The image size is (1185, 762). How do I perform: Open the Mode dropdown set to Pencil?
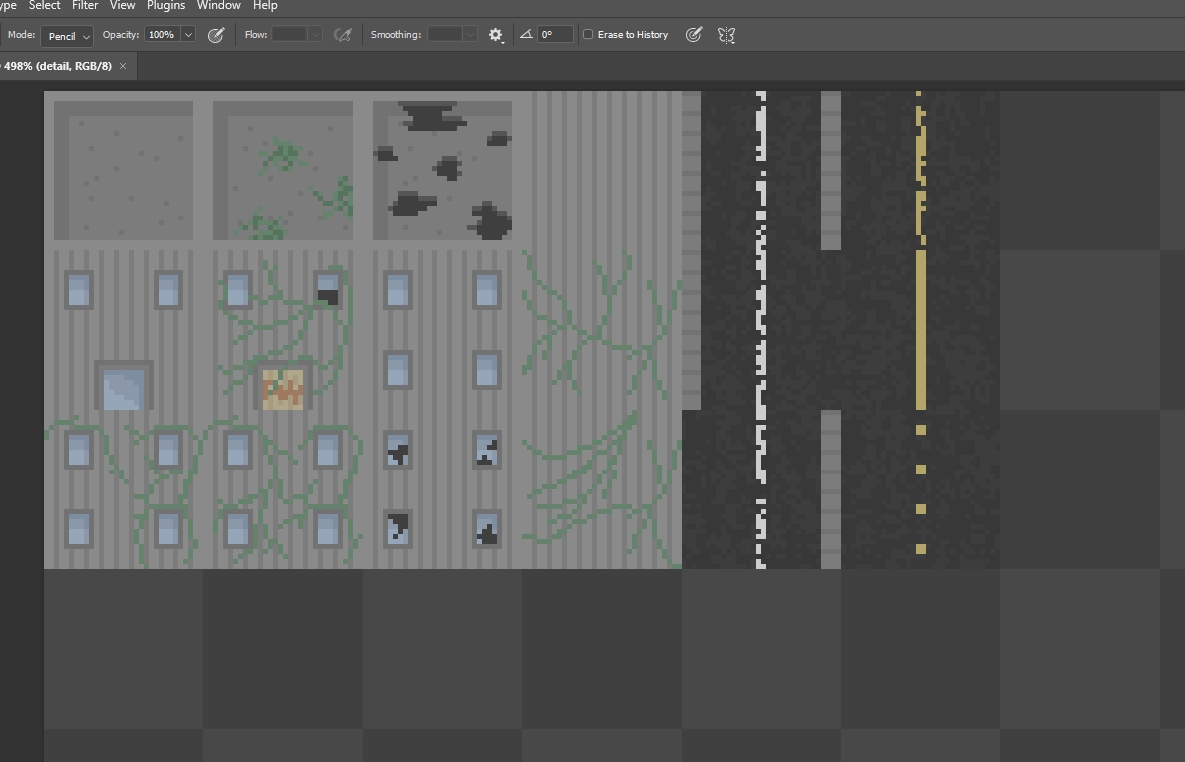[x=67, y=36]
